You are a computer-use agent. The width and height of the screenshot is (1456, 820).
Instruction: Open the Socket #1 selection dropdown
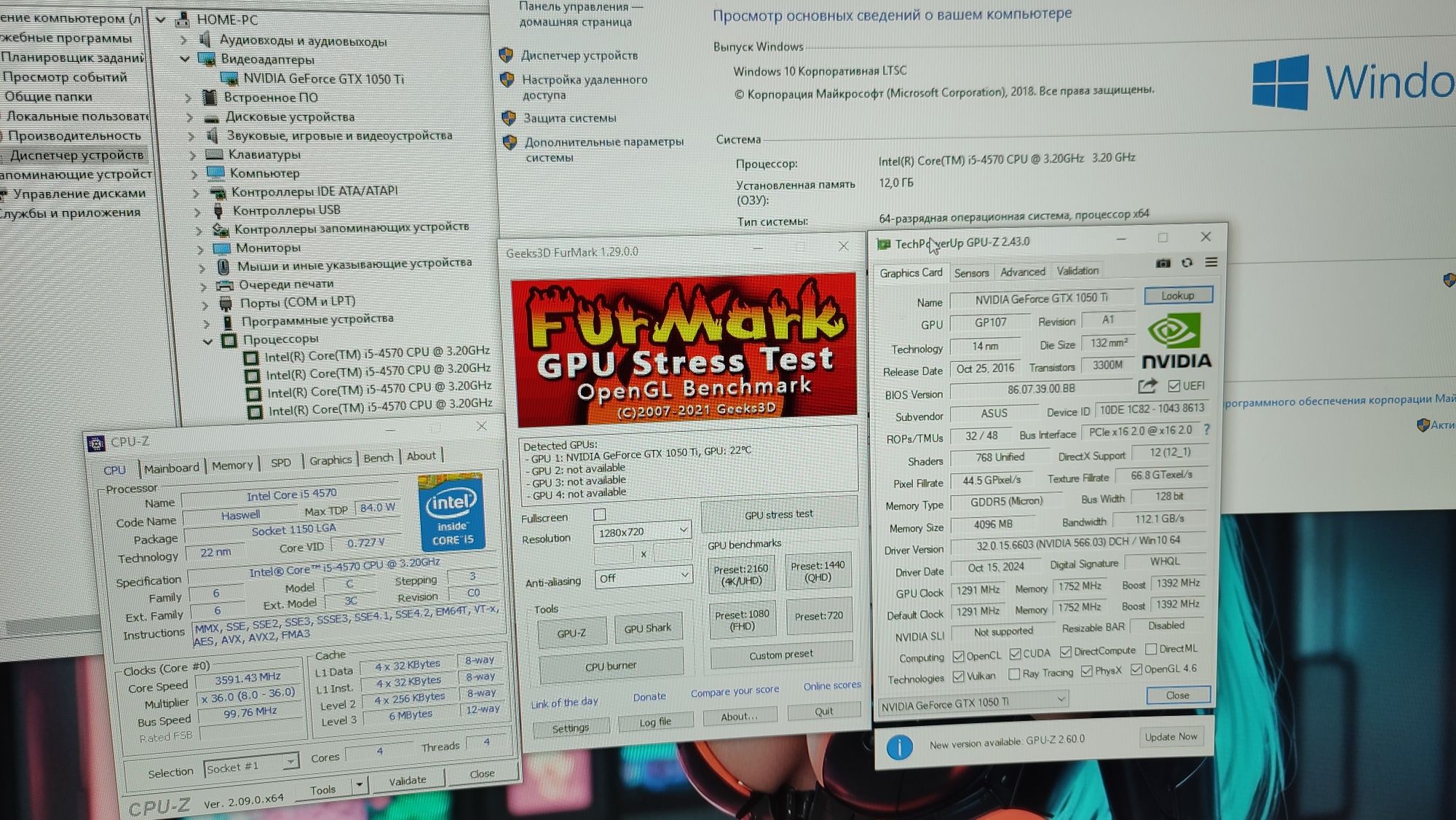pyautogui.click(x=251, y=765)
